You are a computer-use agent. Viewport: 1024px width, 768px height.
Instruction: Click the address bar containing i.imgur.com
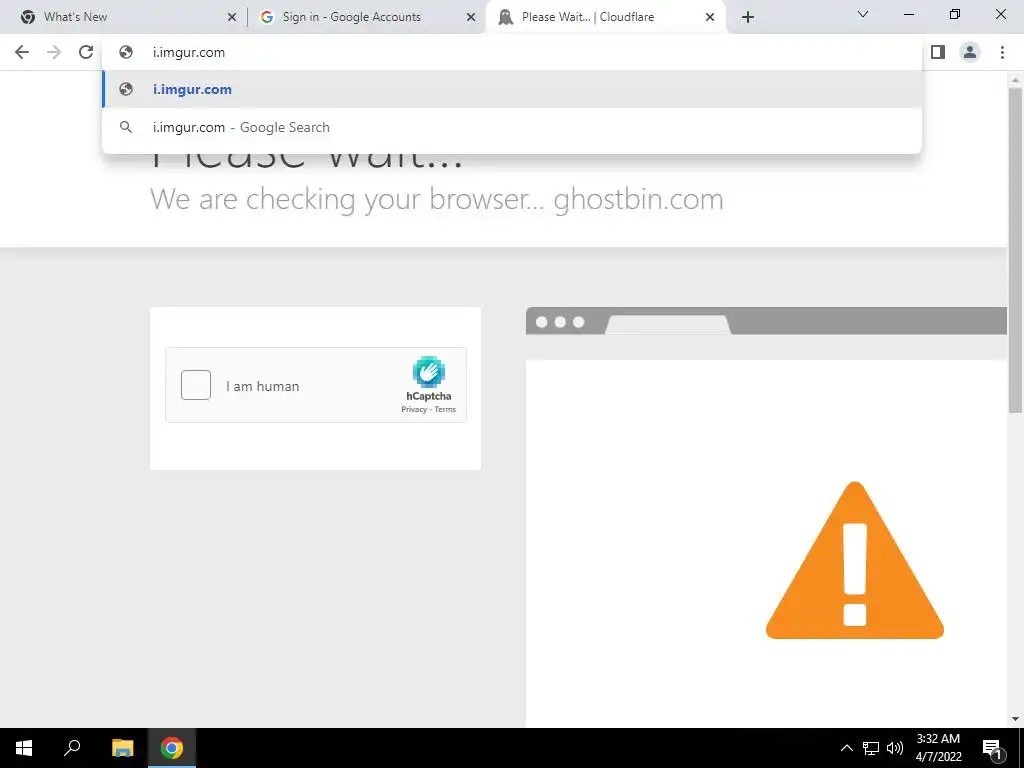coord(511,52)
